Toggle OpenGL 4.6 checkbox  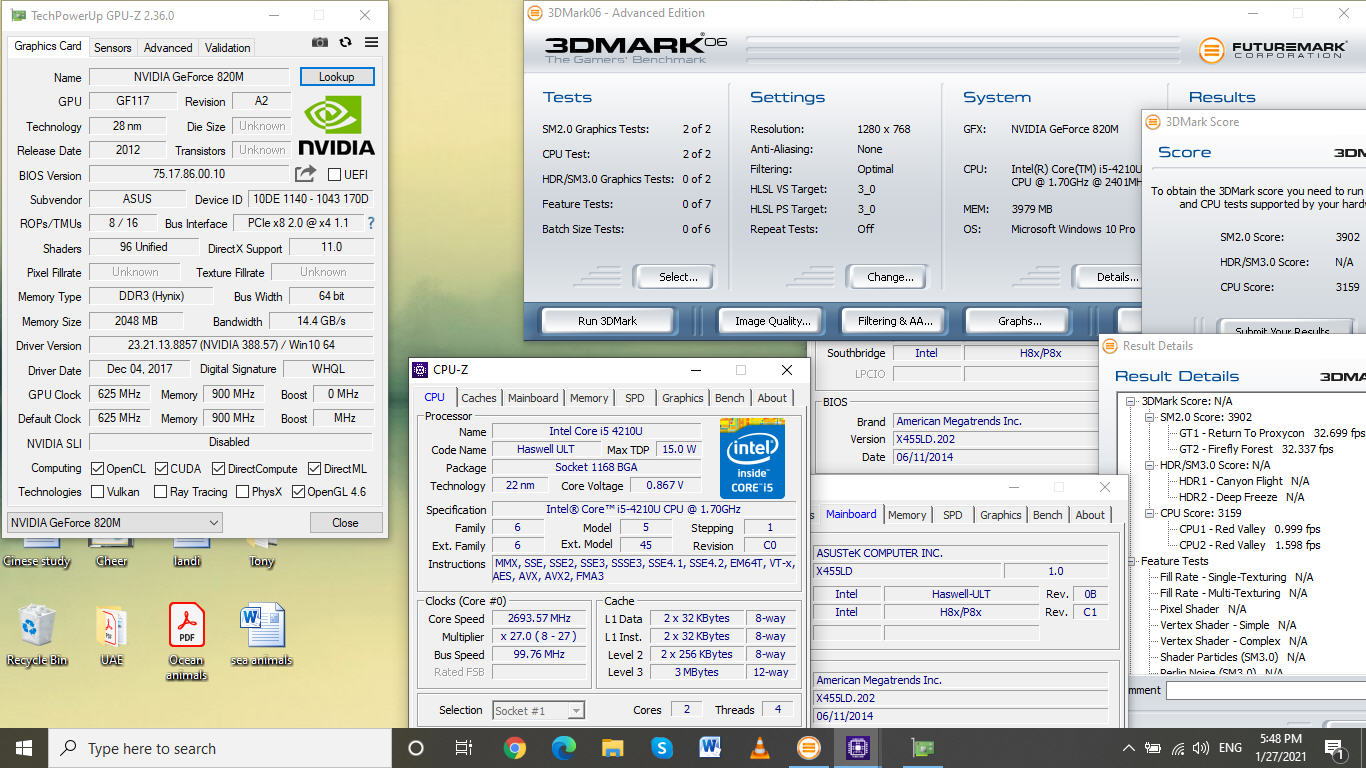(x=297, y=492)
